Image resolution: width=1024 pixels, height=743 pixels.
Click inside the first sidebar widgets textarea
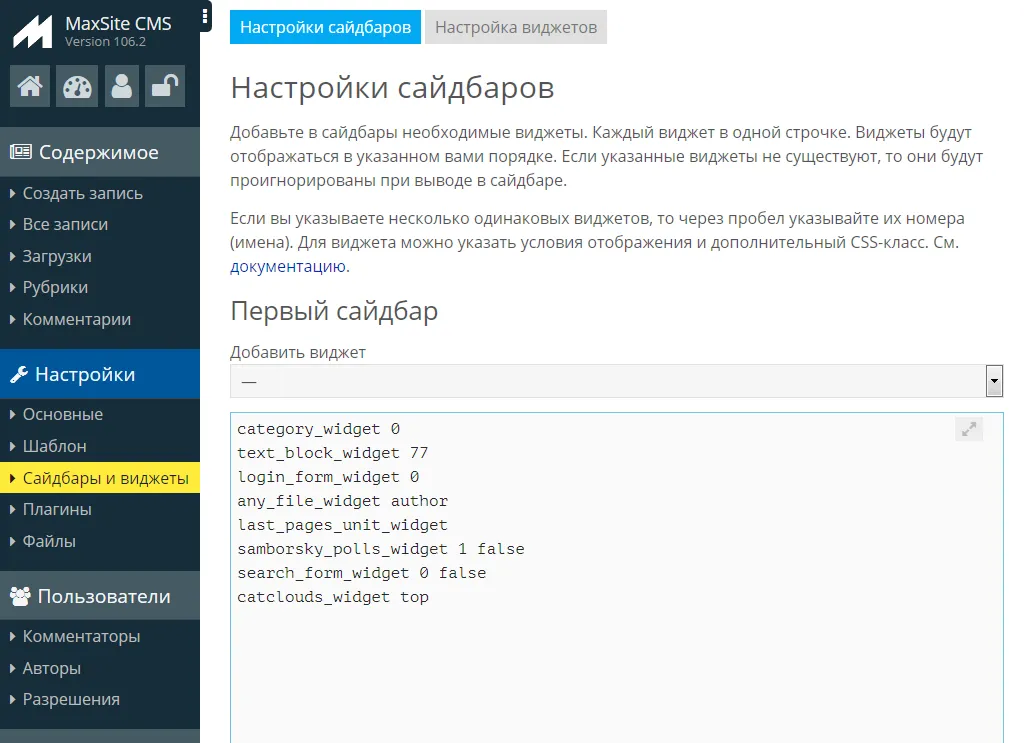(x=616, y=660)
